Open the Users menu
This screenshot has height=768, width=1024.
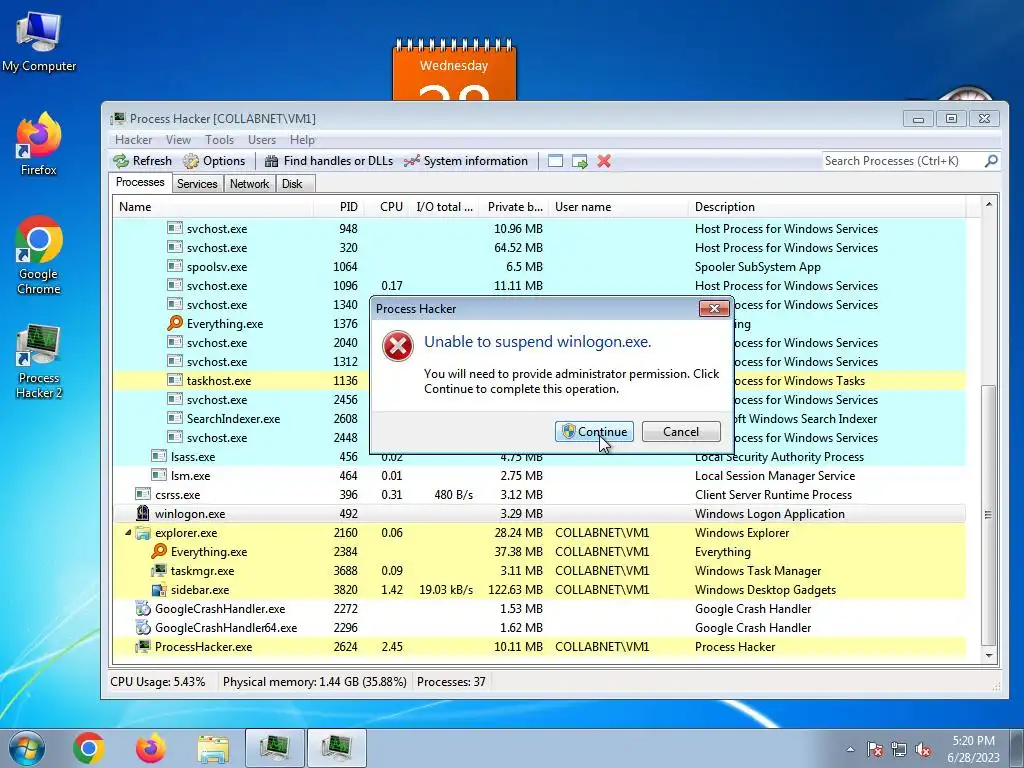pos(262,140)
